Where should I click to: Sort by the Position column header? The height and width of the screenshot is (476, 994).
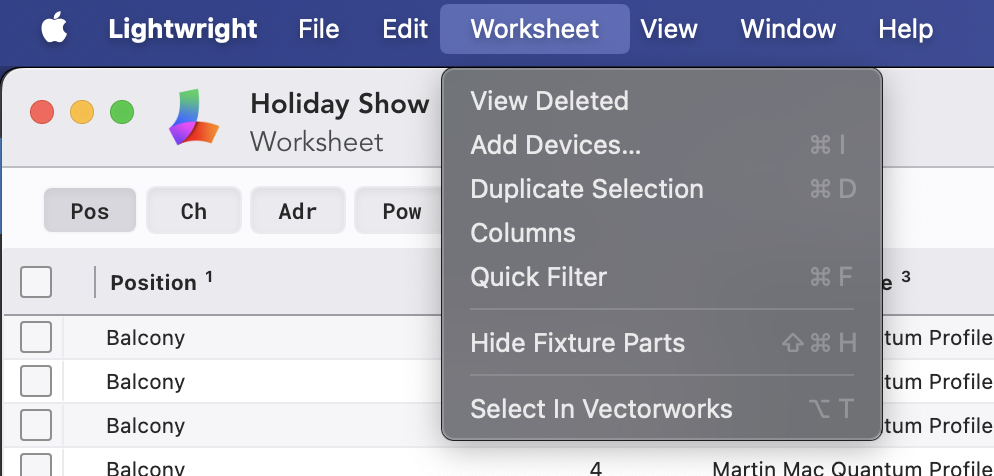pyautogui.click(x=153, y=283)
